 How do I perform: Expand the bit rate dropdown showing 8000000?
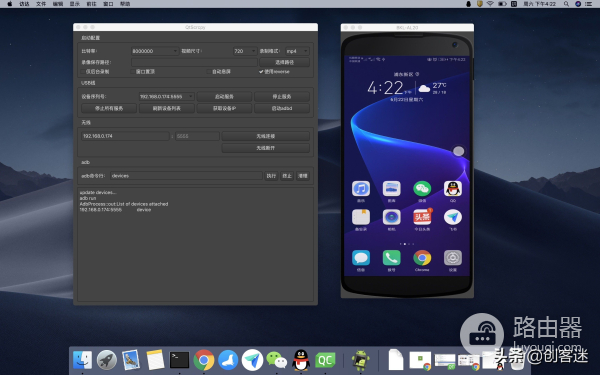coord(155,51)
